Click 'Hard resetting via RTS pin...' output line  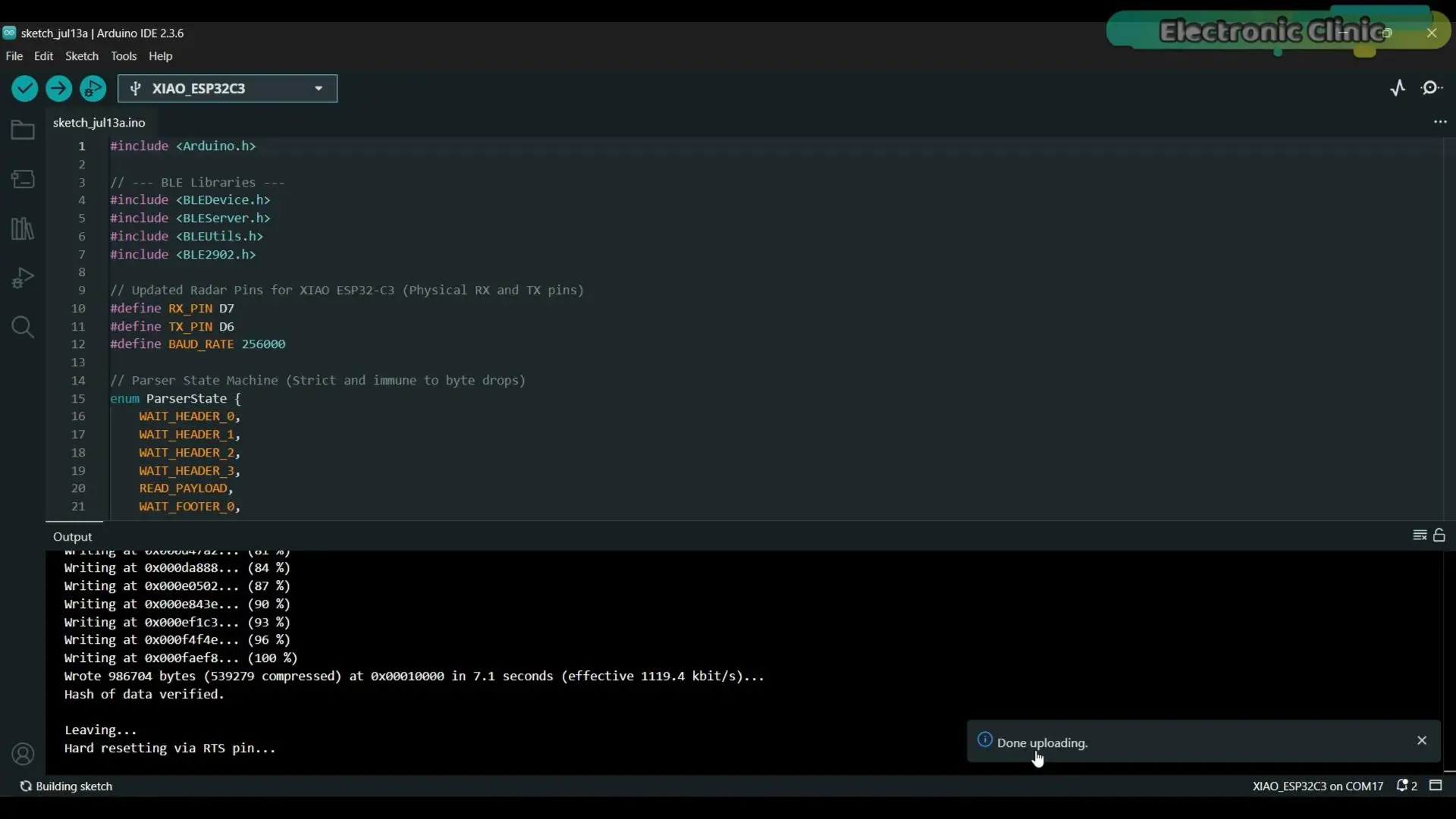click(x=170, y=748)
